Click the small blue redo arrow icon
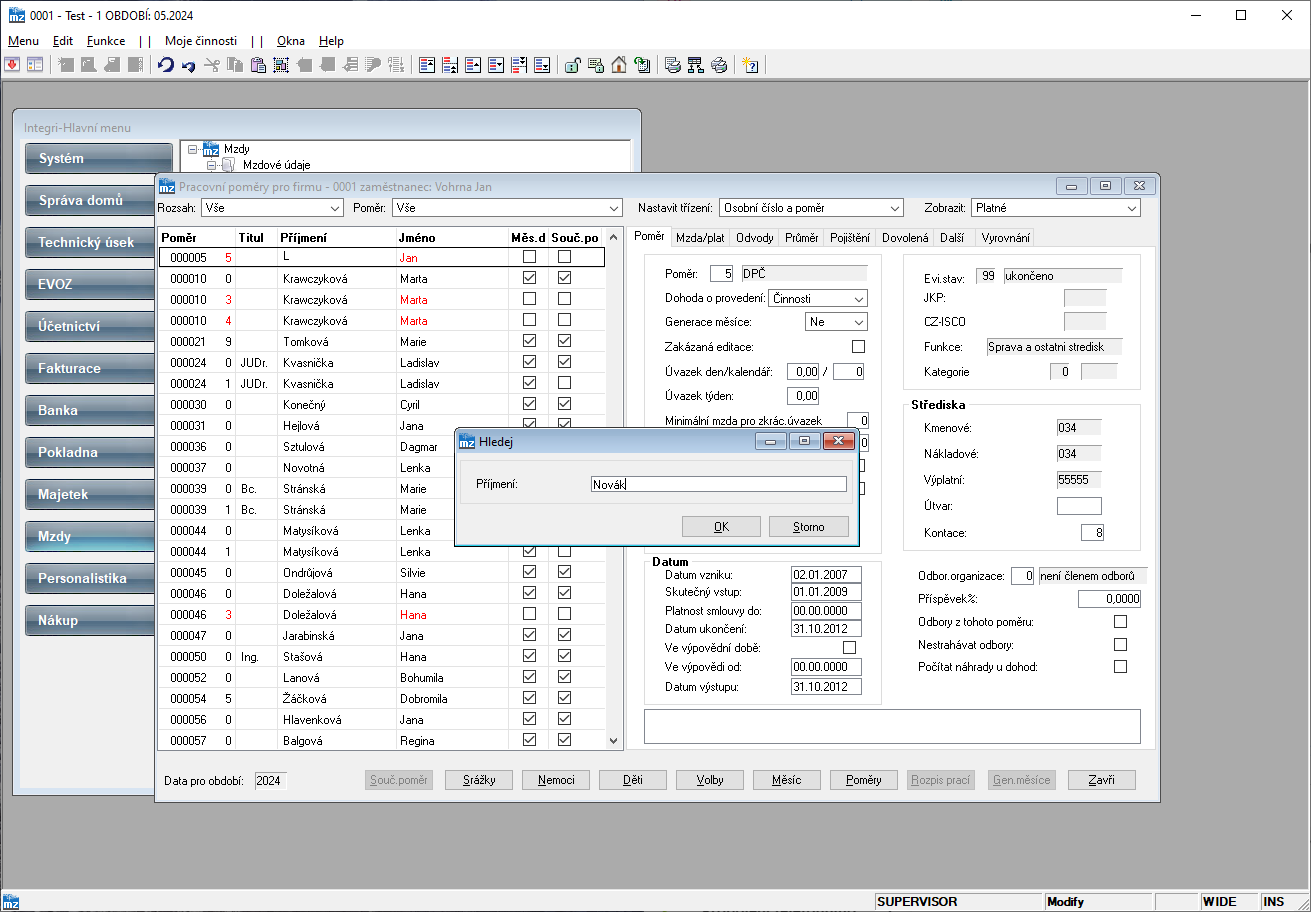The height and width of the screenshot is (916, 1311). tap(188, 66)
